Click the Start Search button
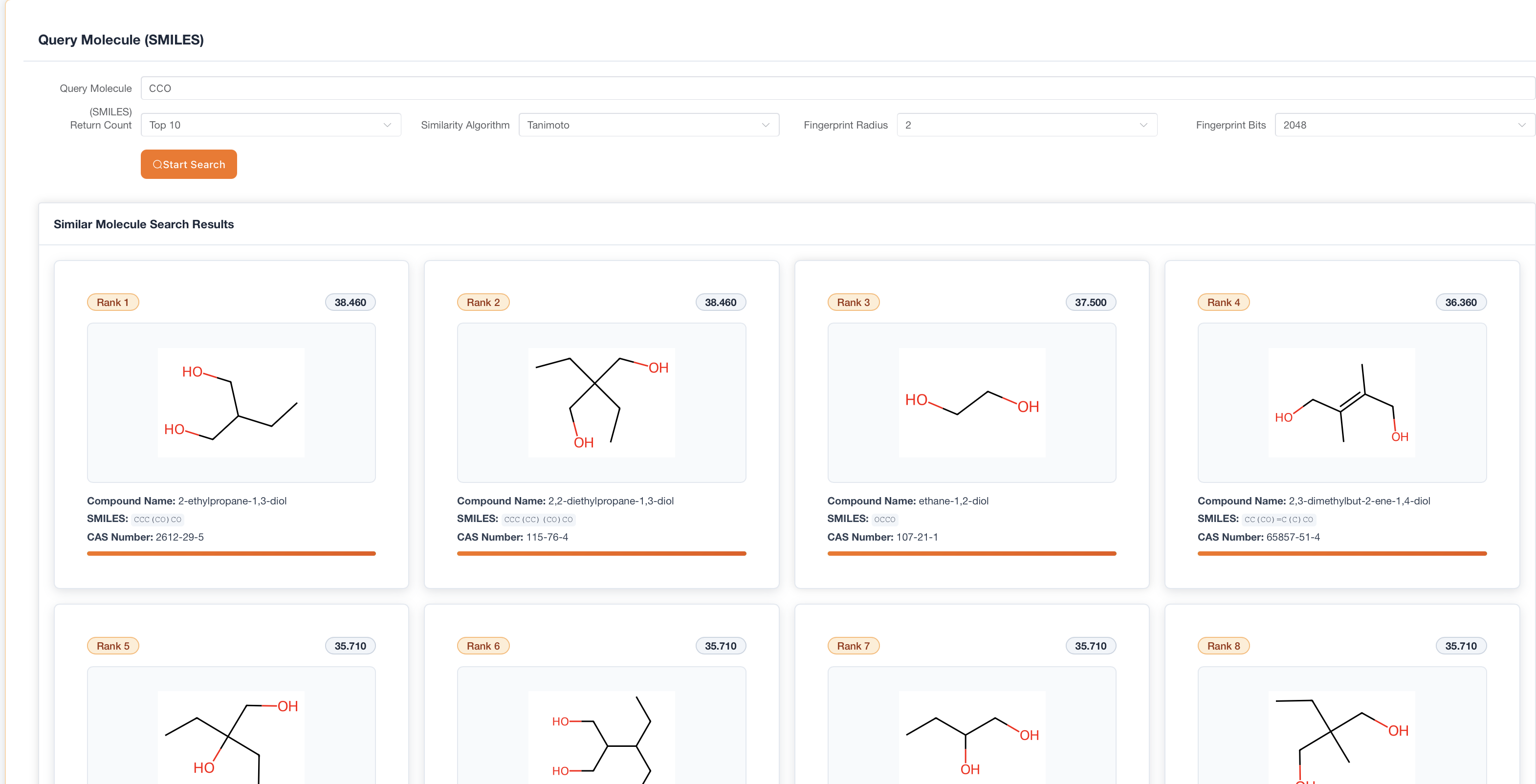1536x784 pixels. (x=188, y=164)
